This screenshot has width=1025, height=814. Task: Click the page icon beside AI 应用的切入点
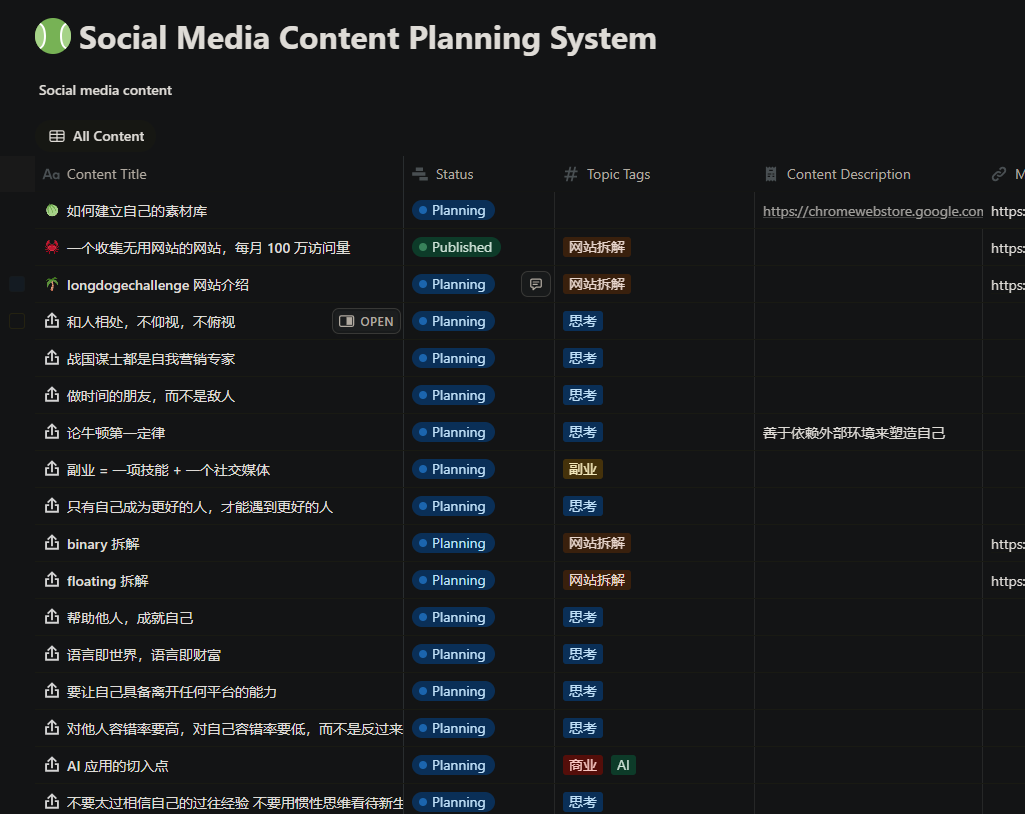click(x=52, y=765)
